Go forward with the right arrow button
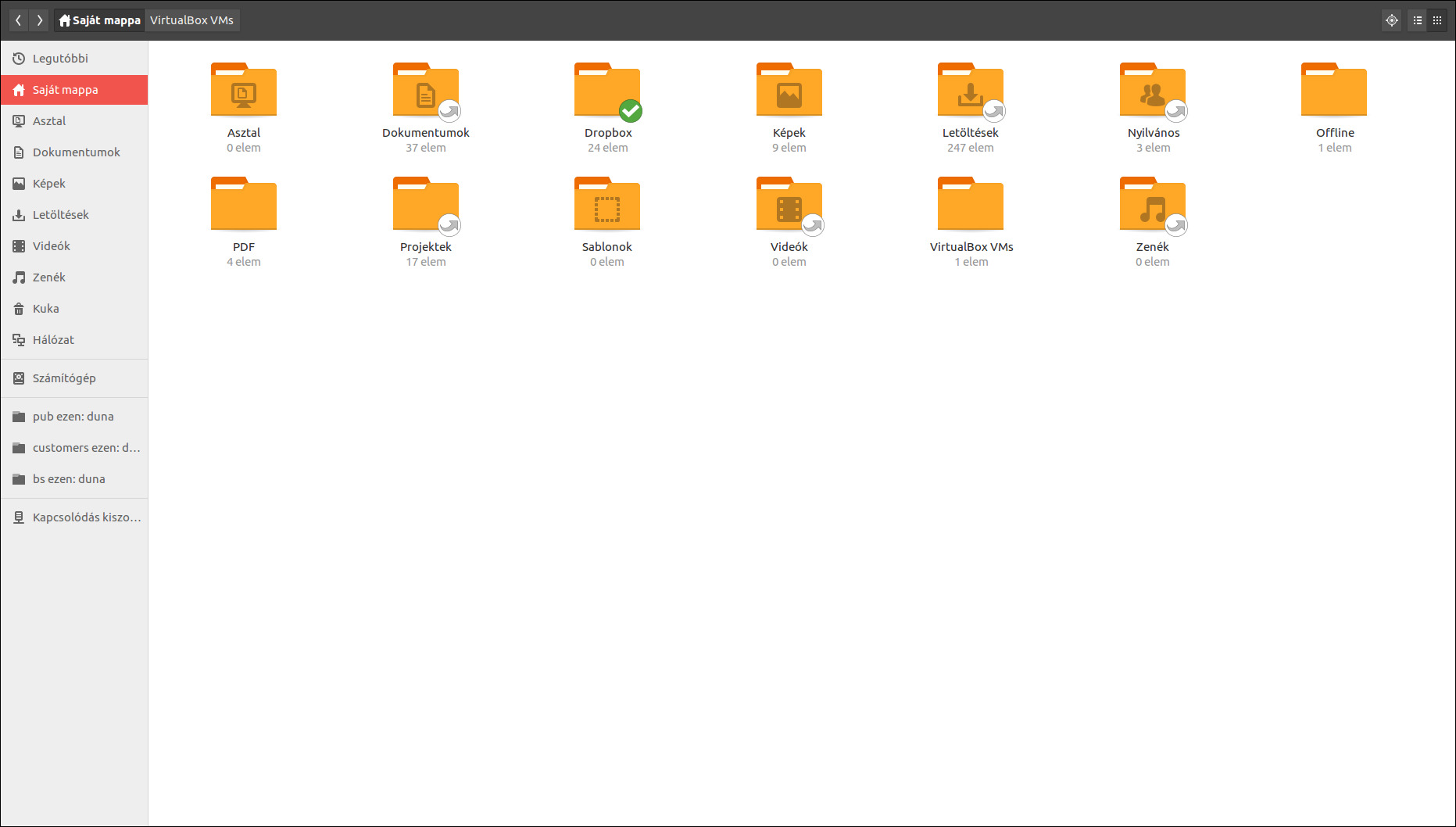 click(x=40, y=20)
